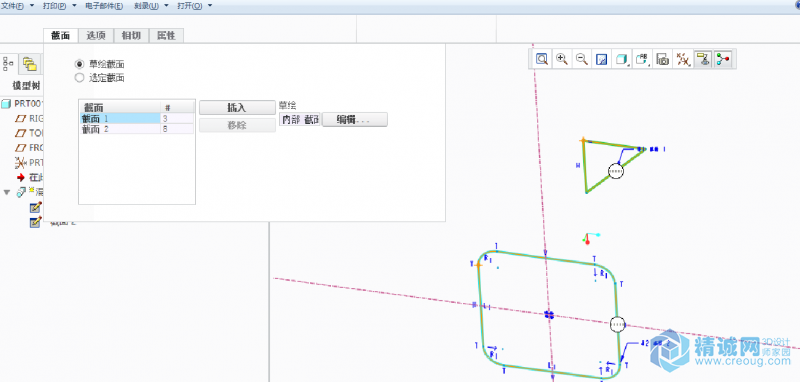Image resolution: width=800 pixels, height=382 pixels.
Task: Select the PRT001 part node in tree
Action: click(x=23, y=104)
